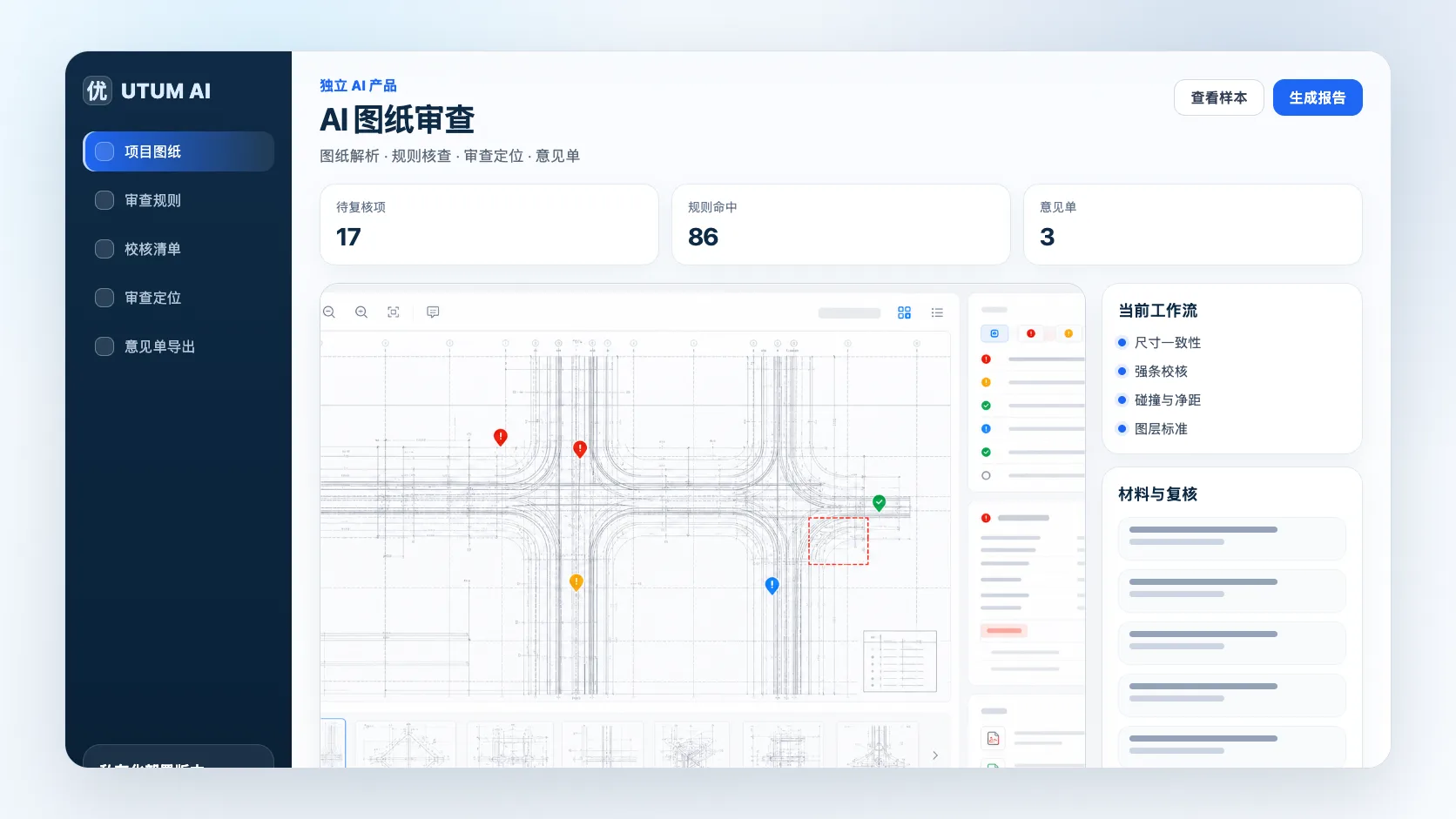Viewport: 1456px width, 819px height.
Task: Zoom out of the drawing viewer
Action: 329,312
